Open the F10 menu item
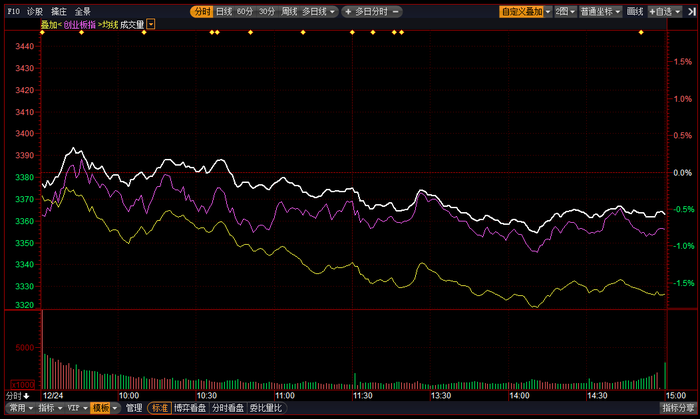This screenshot has width=700, height=419. click(13, 12)
